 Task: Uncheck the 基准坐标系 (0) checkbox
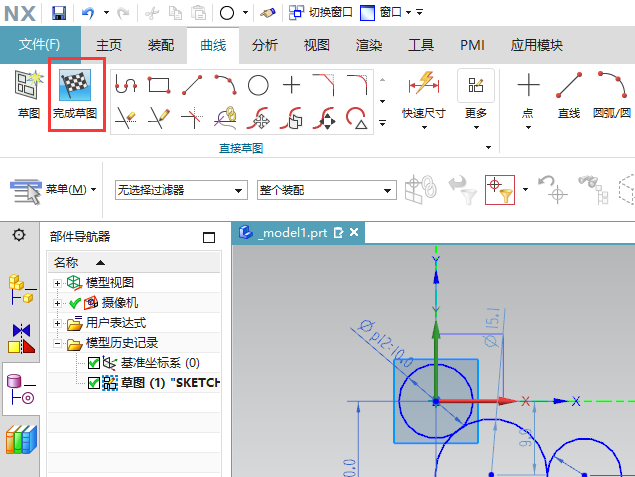[94, 363]
